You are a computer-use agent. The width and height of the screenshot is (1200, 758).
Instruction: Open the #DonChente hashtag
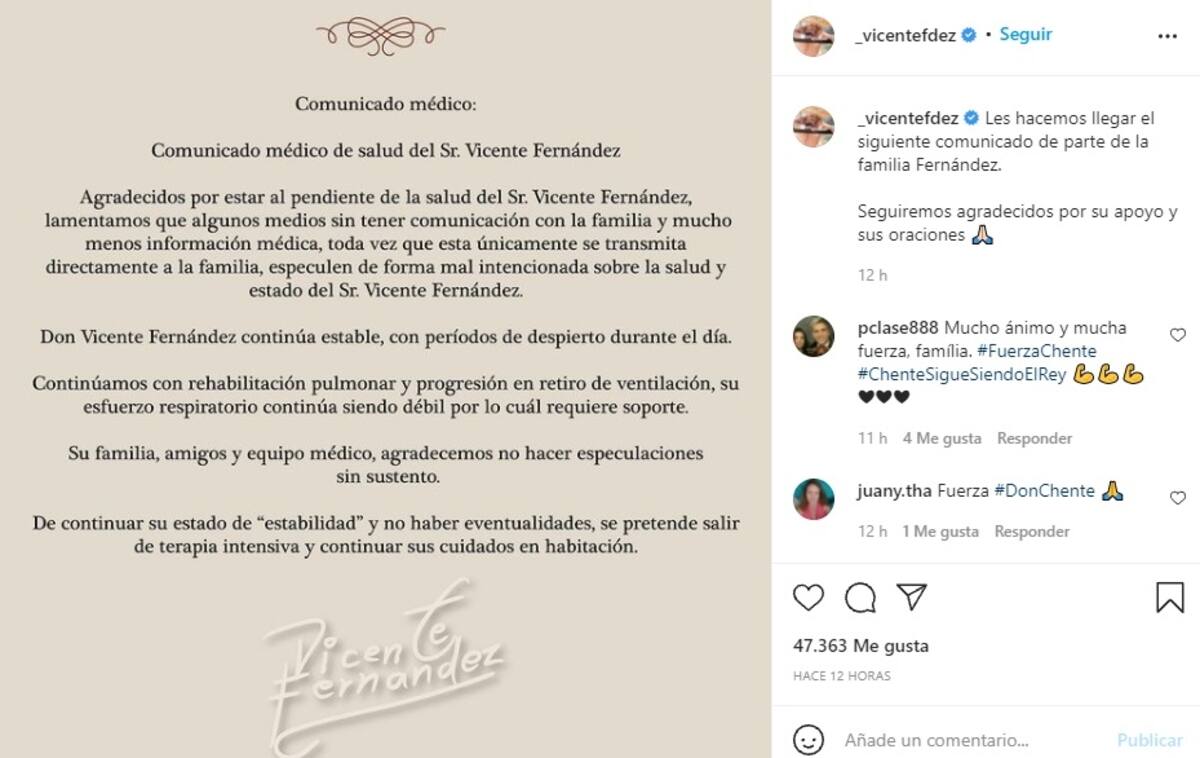coord(1045,491)
